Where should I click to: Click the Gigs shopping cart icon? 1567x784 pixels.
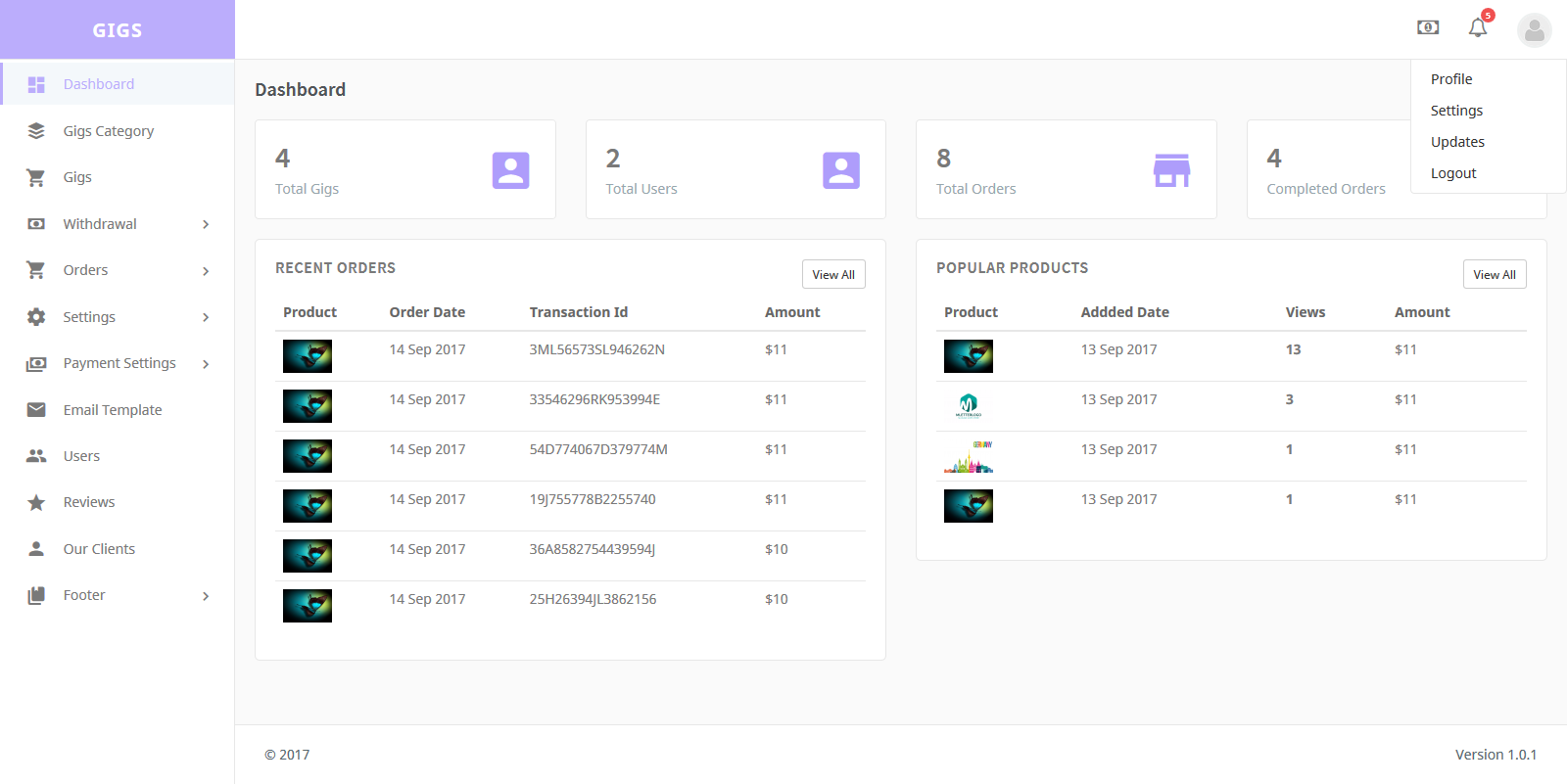click(36, 177)
